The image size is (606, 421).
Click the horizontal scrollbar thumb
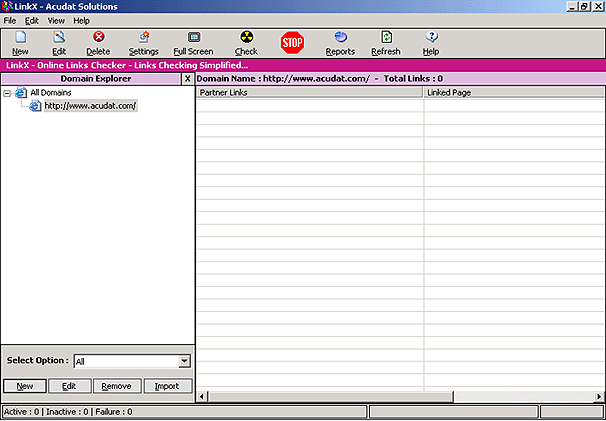[x=331, y=396]
